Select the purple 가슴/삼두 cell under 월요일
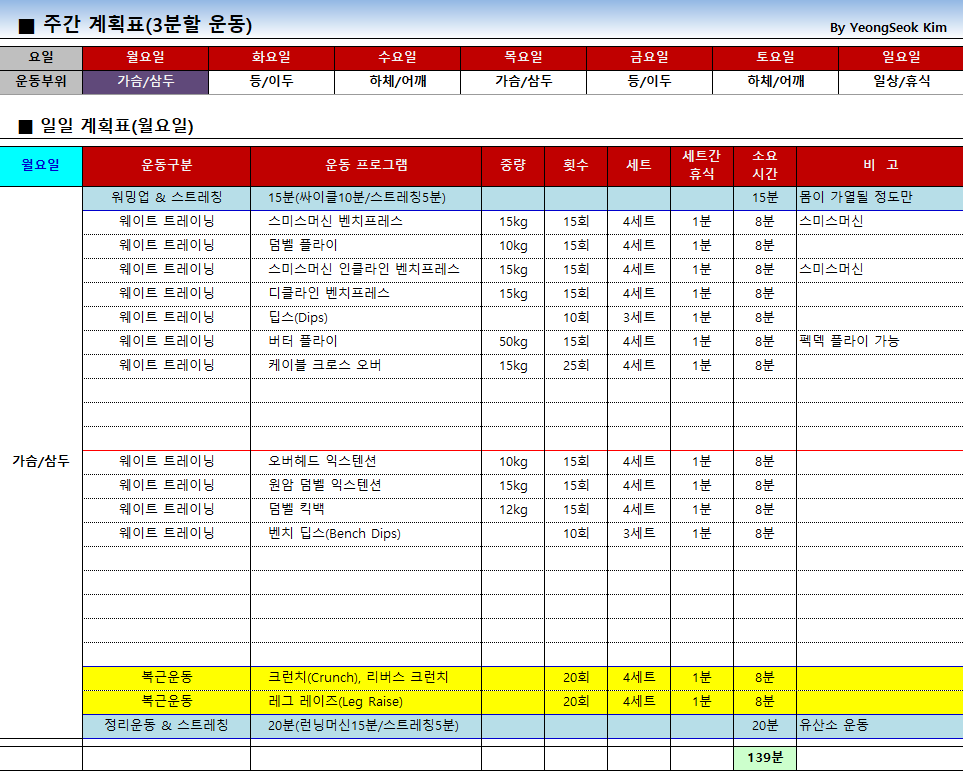This screenshot has height=776, width=963. [146, 82]
